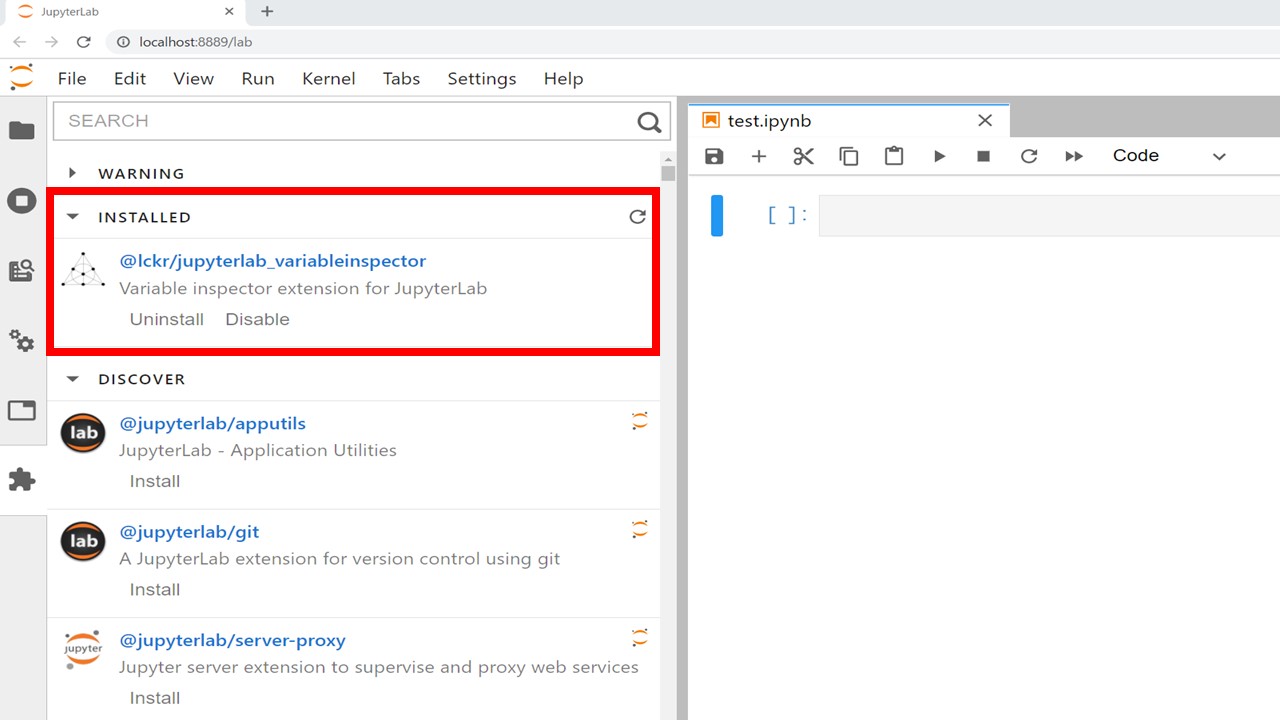
Task: Open a new browser tab
Action: (267, 12)
